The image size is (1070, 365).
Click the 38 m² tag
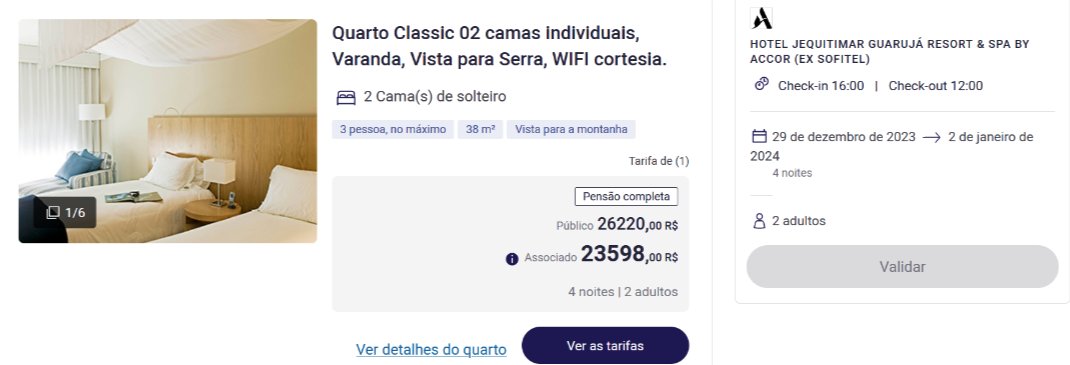pos(480,130)
